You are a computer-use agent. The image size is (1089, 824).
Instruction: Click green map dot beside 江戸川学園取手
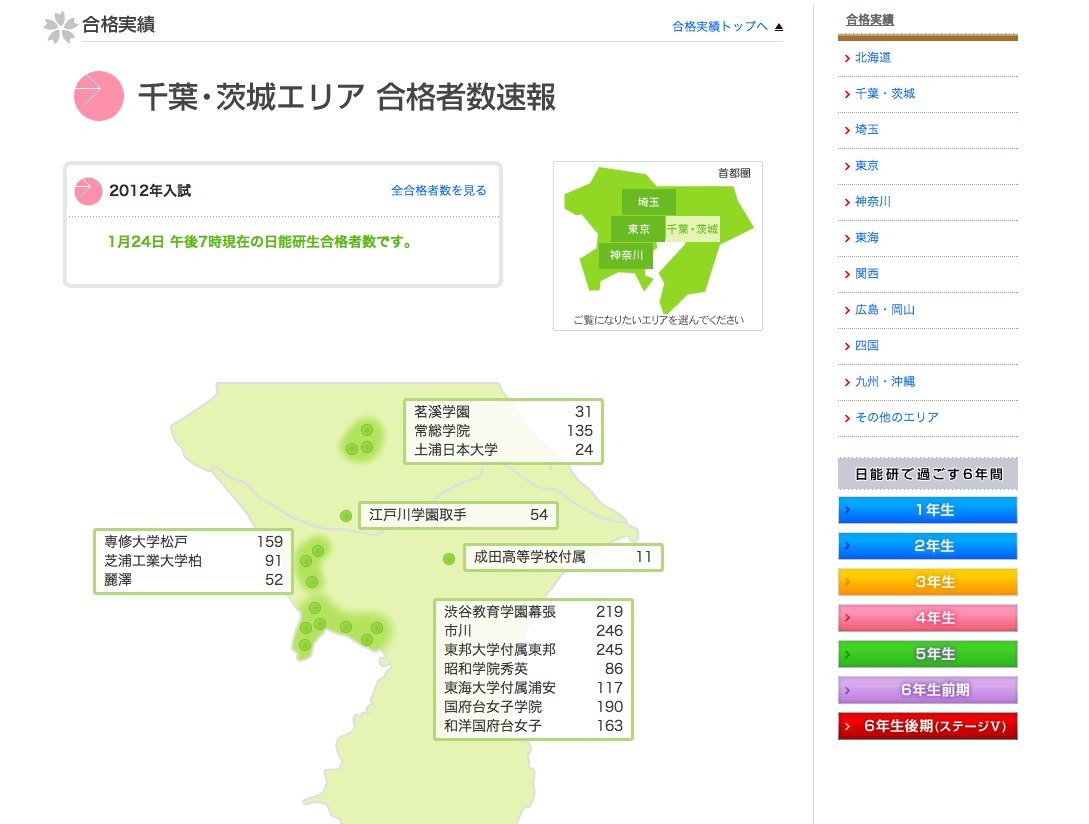click(x=346, y=516)
